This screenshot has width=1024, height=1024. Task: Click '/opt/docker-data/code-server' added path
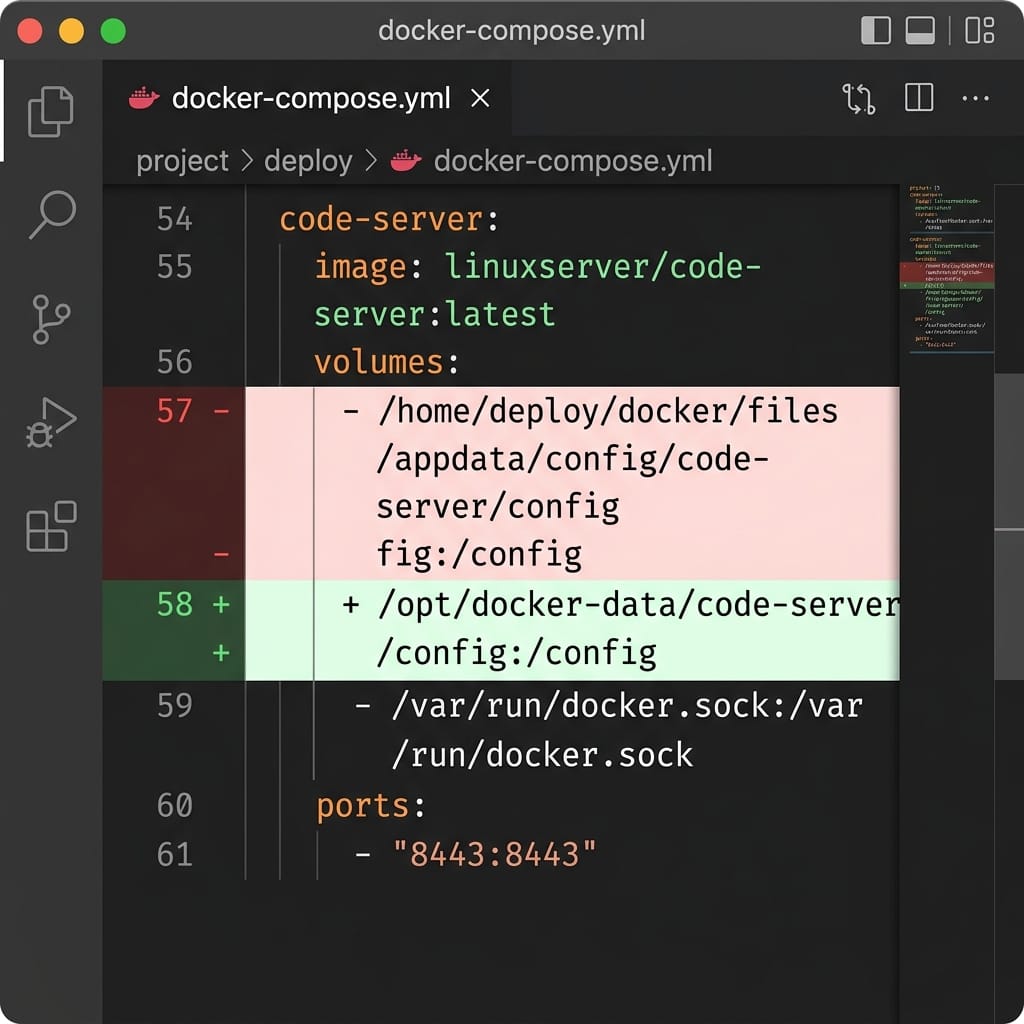point(639,605)
